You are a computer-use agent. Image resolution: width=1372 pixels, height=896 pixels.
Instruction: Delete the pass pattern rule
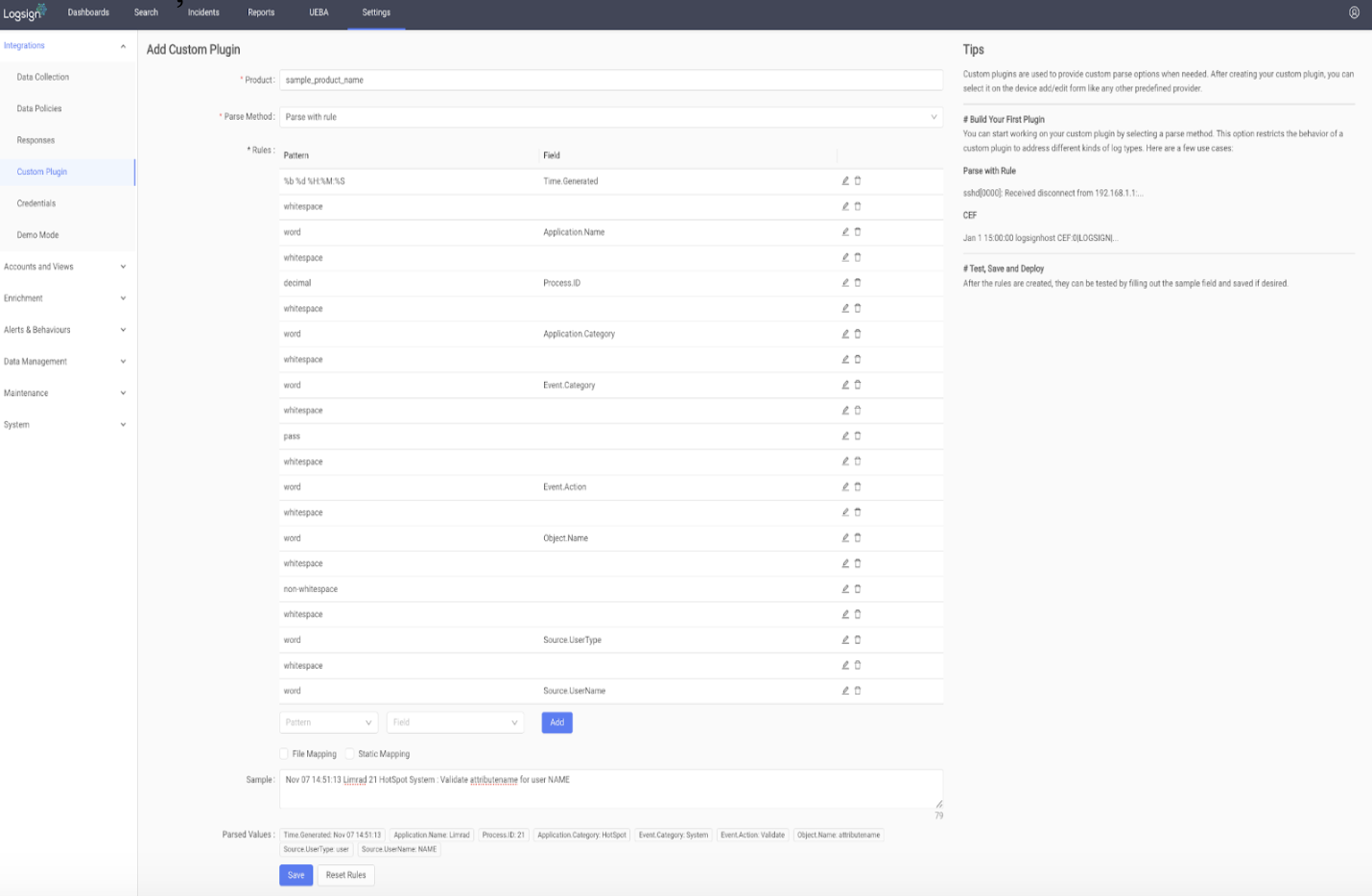click(x=858, y=436)
